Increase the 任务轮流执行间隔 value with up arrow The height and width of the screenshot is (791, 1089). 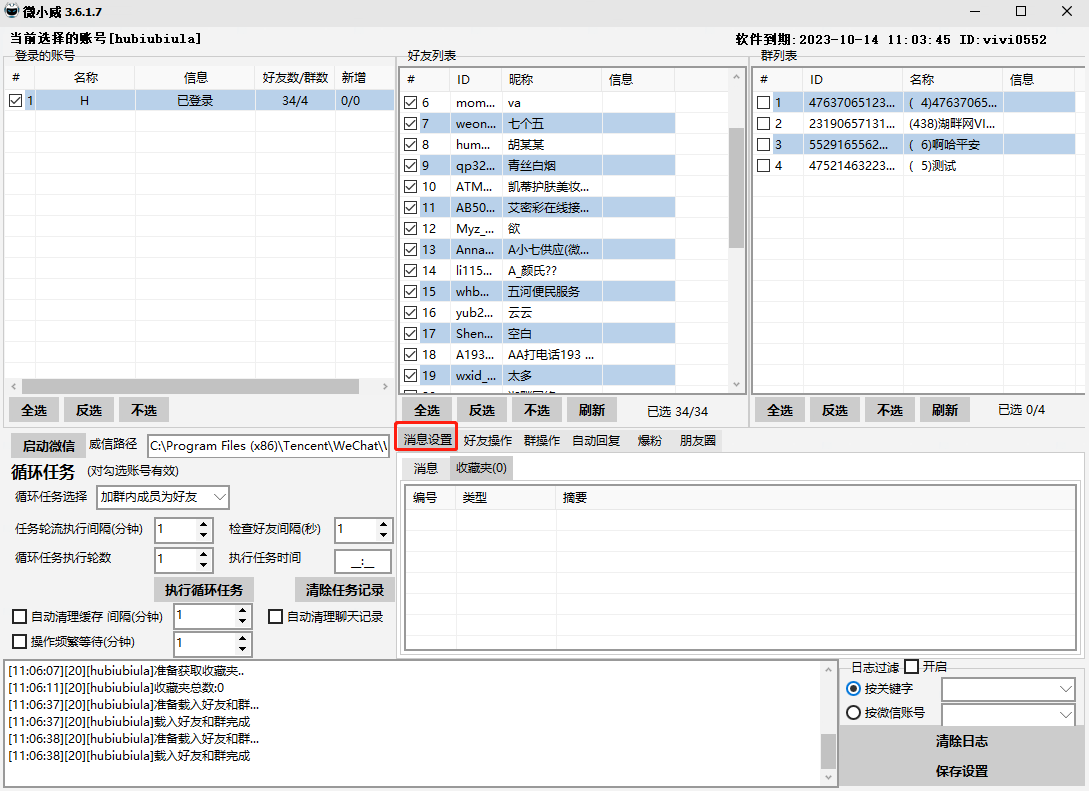coord(204,523)
